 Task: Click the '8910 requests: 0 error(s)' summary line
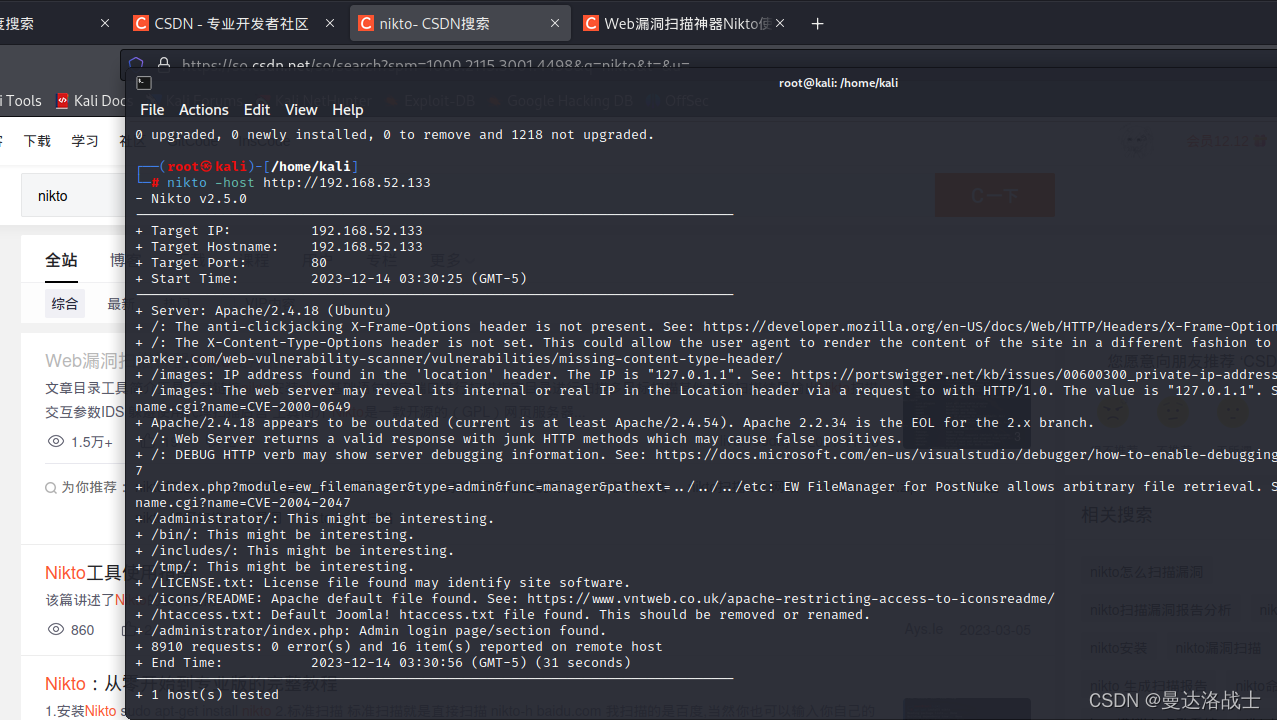(399, 647)
